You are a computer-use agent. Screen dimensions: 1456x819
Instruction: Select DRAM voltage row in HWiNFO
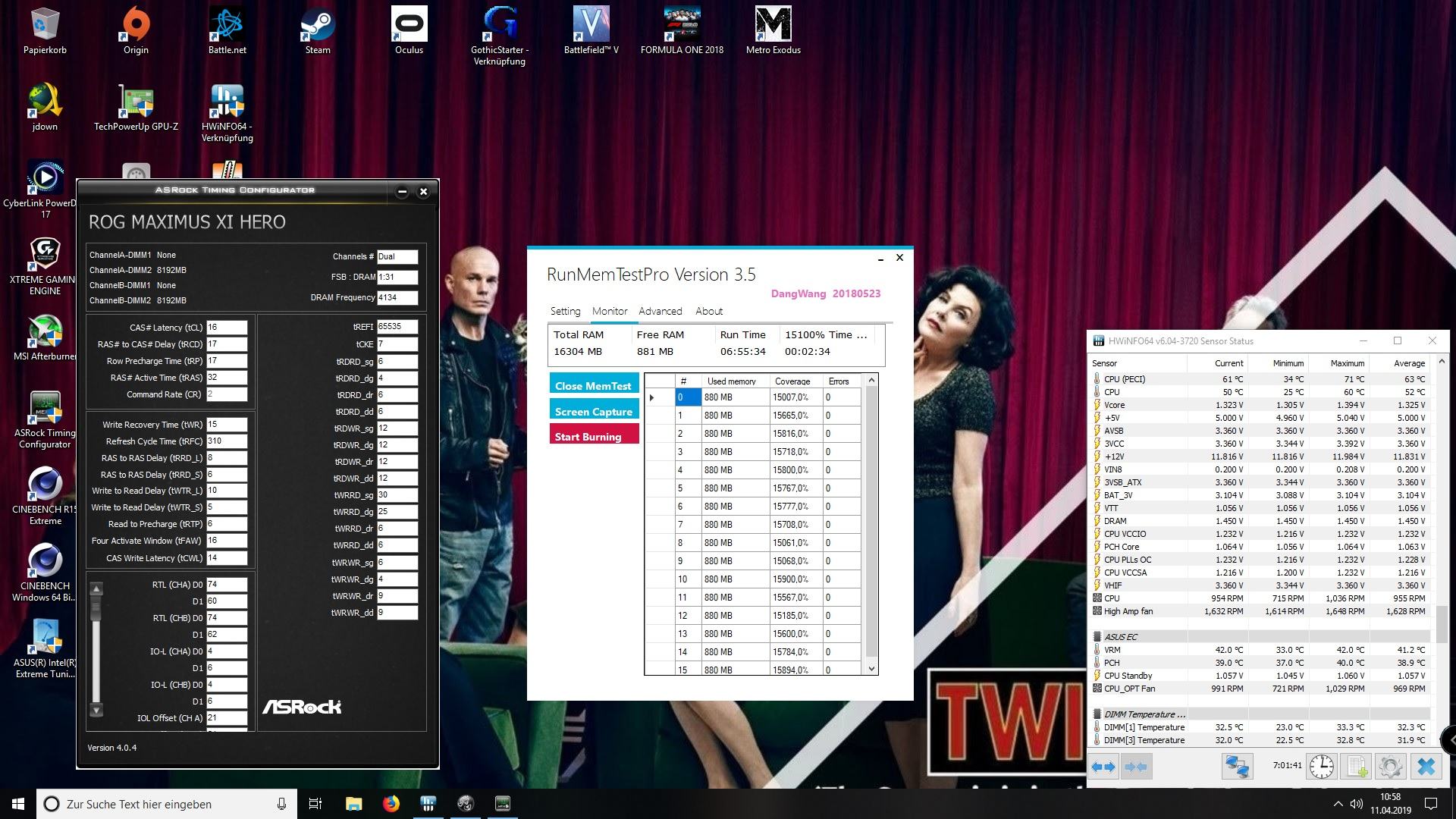[1260, 521]
